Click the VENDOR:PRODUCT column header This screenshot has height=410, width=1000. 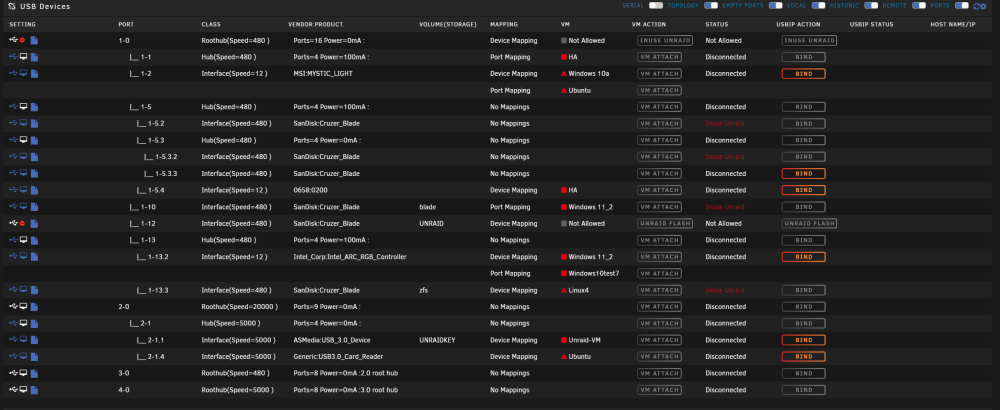coord(316,24)
